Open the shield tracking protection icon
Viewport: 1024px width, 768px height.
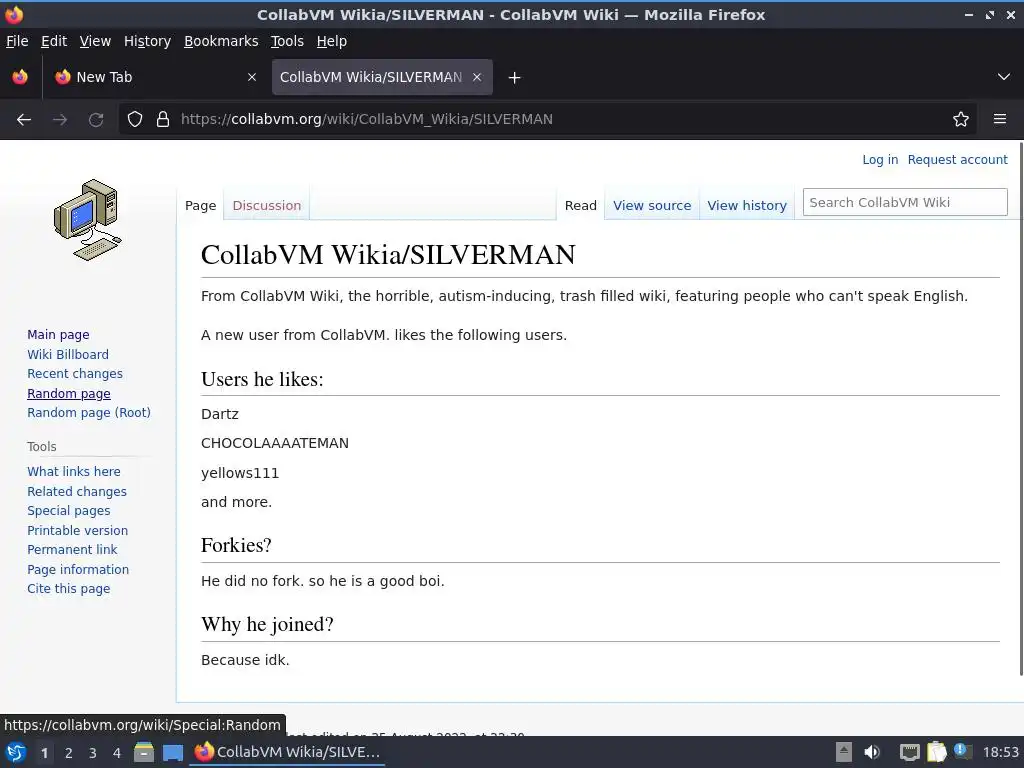[135, 120]
